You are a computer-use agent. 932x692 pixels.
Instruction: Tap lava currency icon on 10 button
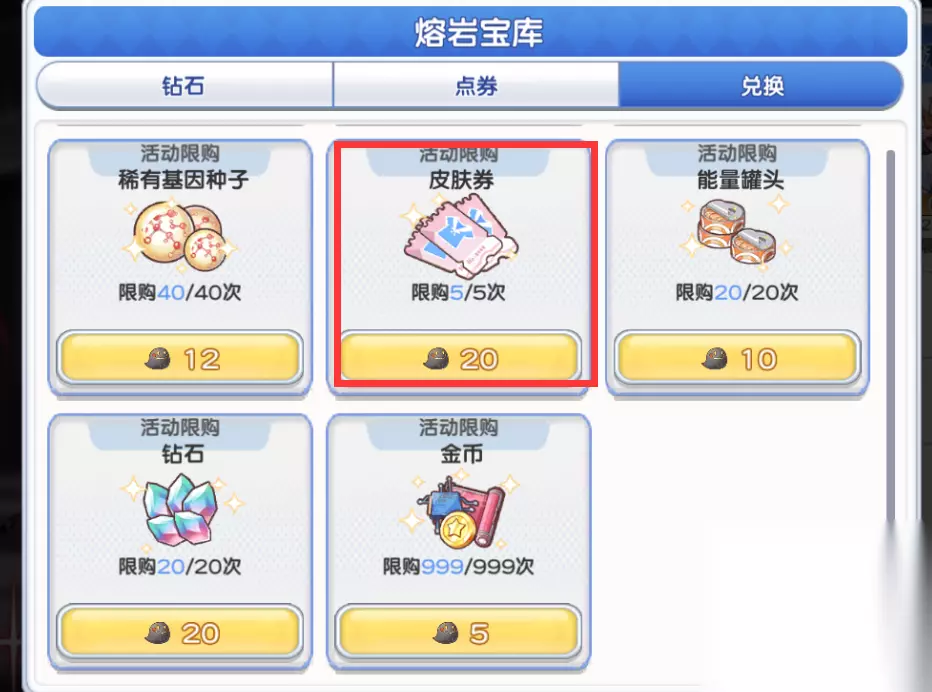tap(714, 359)
